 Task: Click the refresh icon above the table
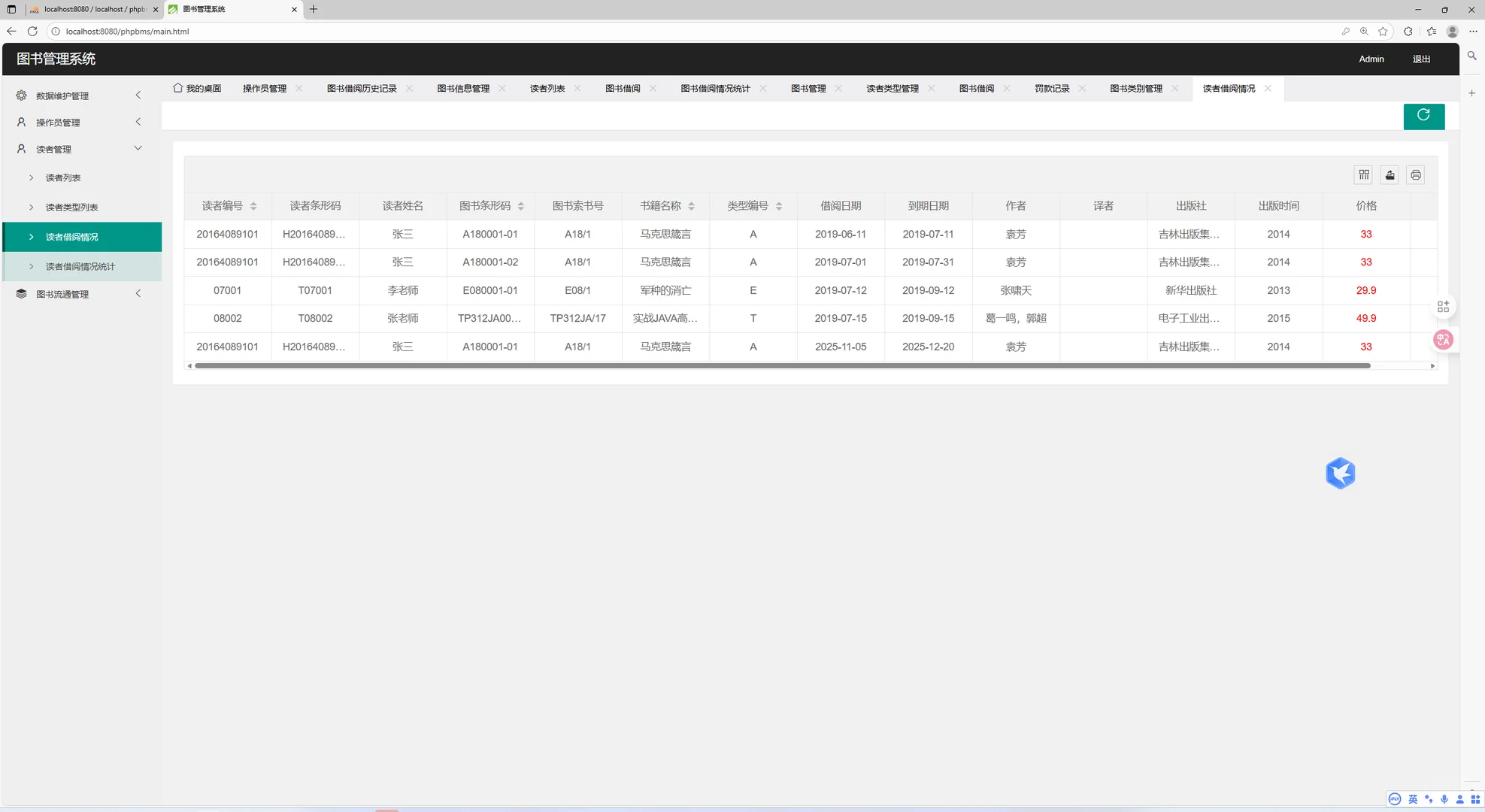pyautogui.click(x=1424, y=116)
